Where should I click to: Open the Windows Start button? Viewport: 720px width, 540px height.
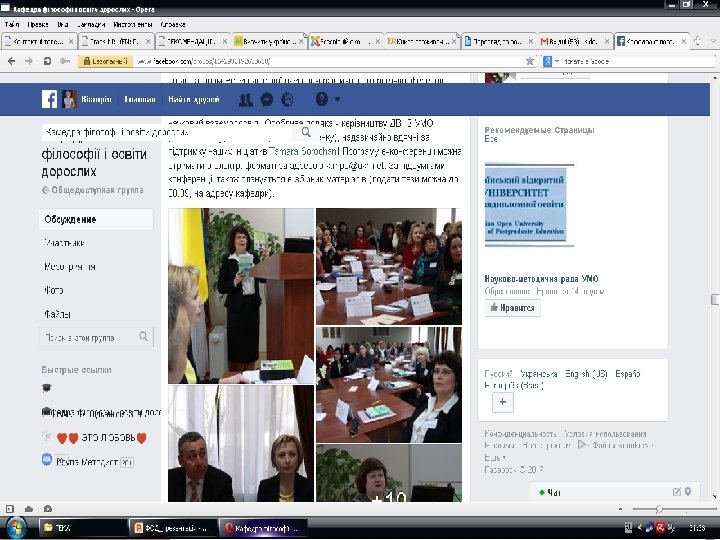click(17, 528)
